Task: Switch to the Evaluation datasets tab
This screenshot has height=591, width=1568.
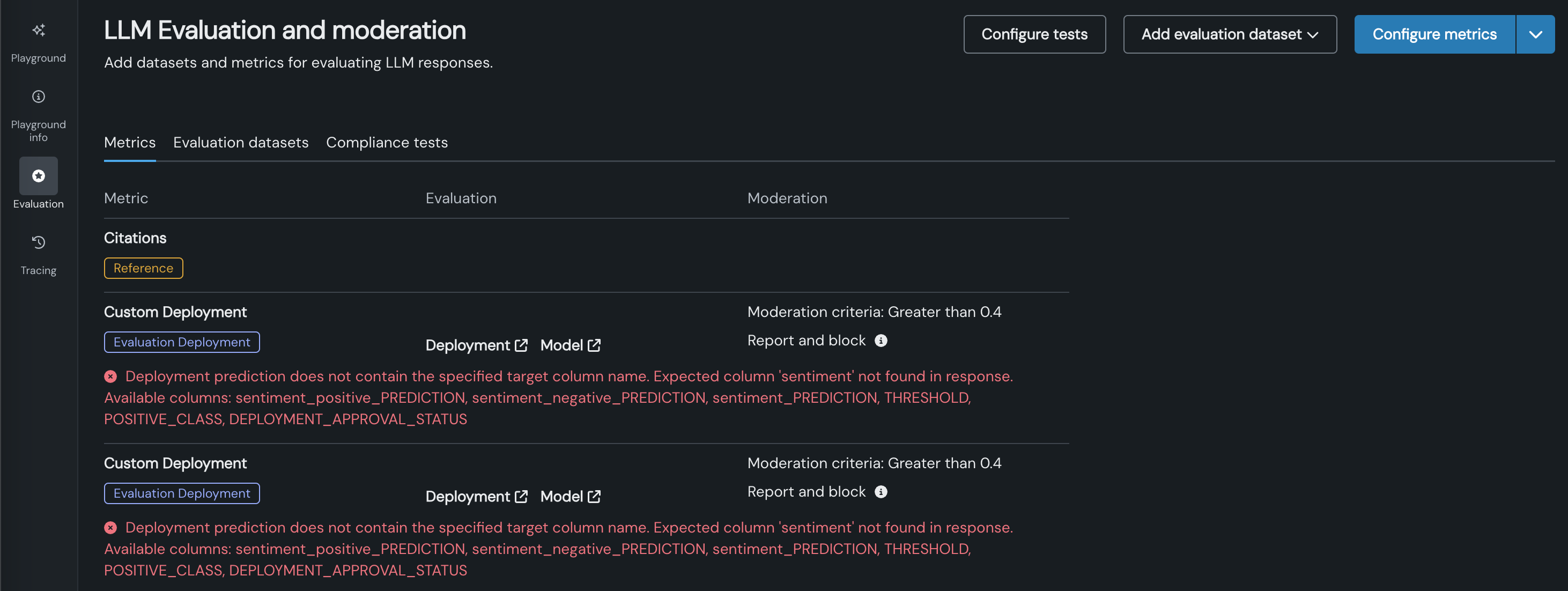Action: tap(240, 143)
